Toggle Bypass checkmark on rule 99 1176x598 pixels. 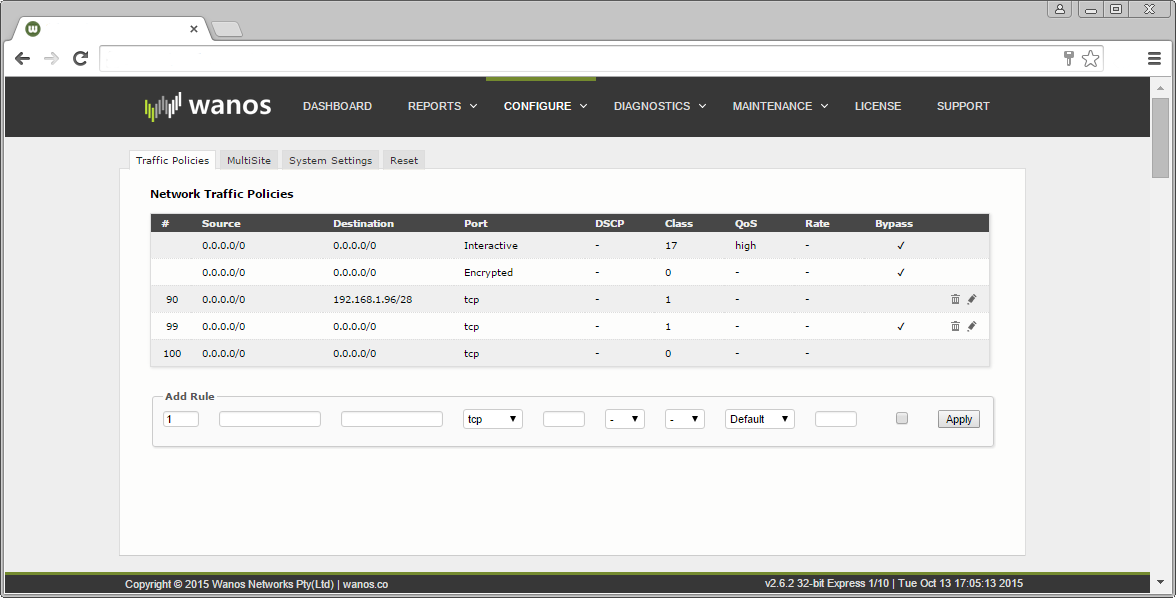coord(900,325)
